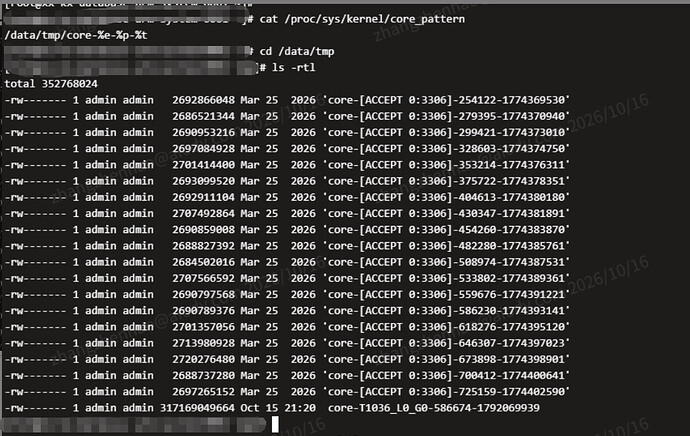Screen dimensions: 690x436
Task: Select file size value 2701357056
Action: pyautogui.click(x=203, y=327)
